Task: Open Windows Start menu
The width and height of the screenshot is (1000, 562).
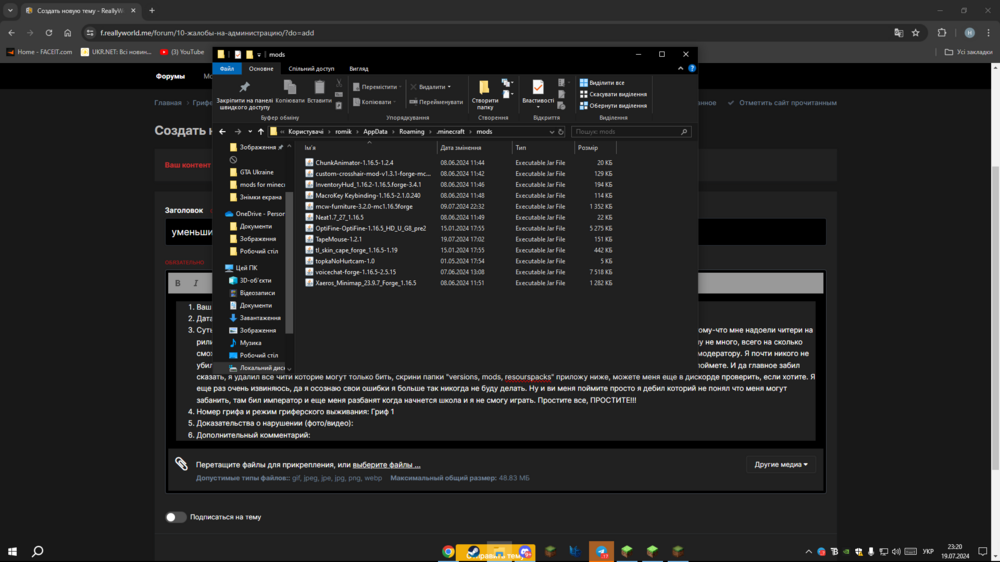Action: tap(12, 551)
